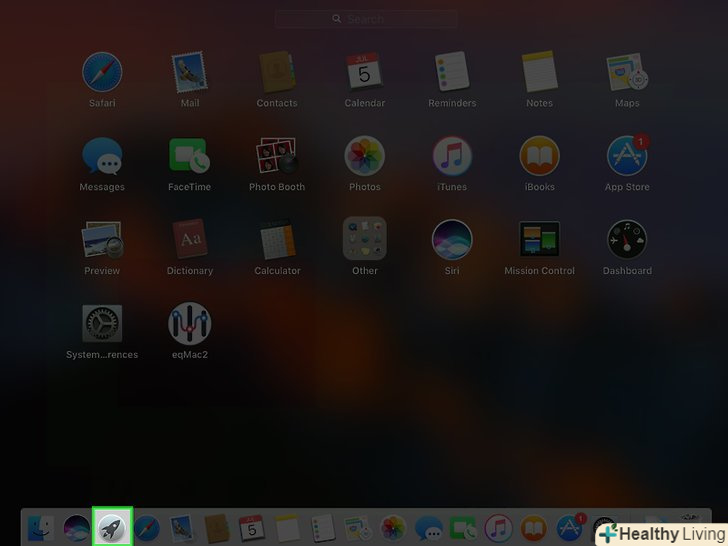Open the Photos app in Launchpad
The image size is (728, 546).
pos(364,156)
